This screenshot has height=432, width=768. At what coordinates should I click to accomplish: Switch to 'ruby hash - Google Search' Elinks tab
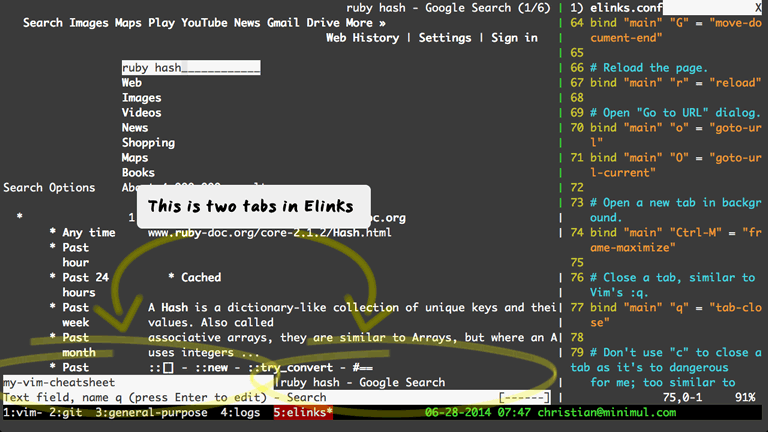click(x=363, y=383)
